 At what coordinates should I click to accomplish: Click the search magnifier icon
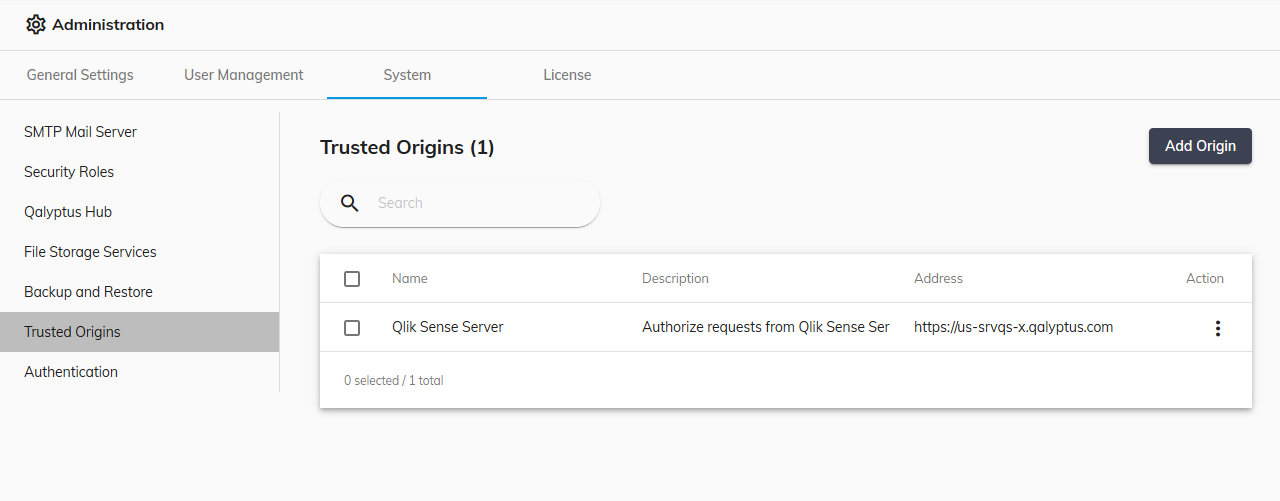point(350,203)
